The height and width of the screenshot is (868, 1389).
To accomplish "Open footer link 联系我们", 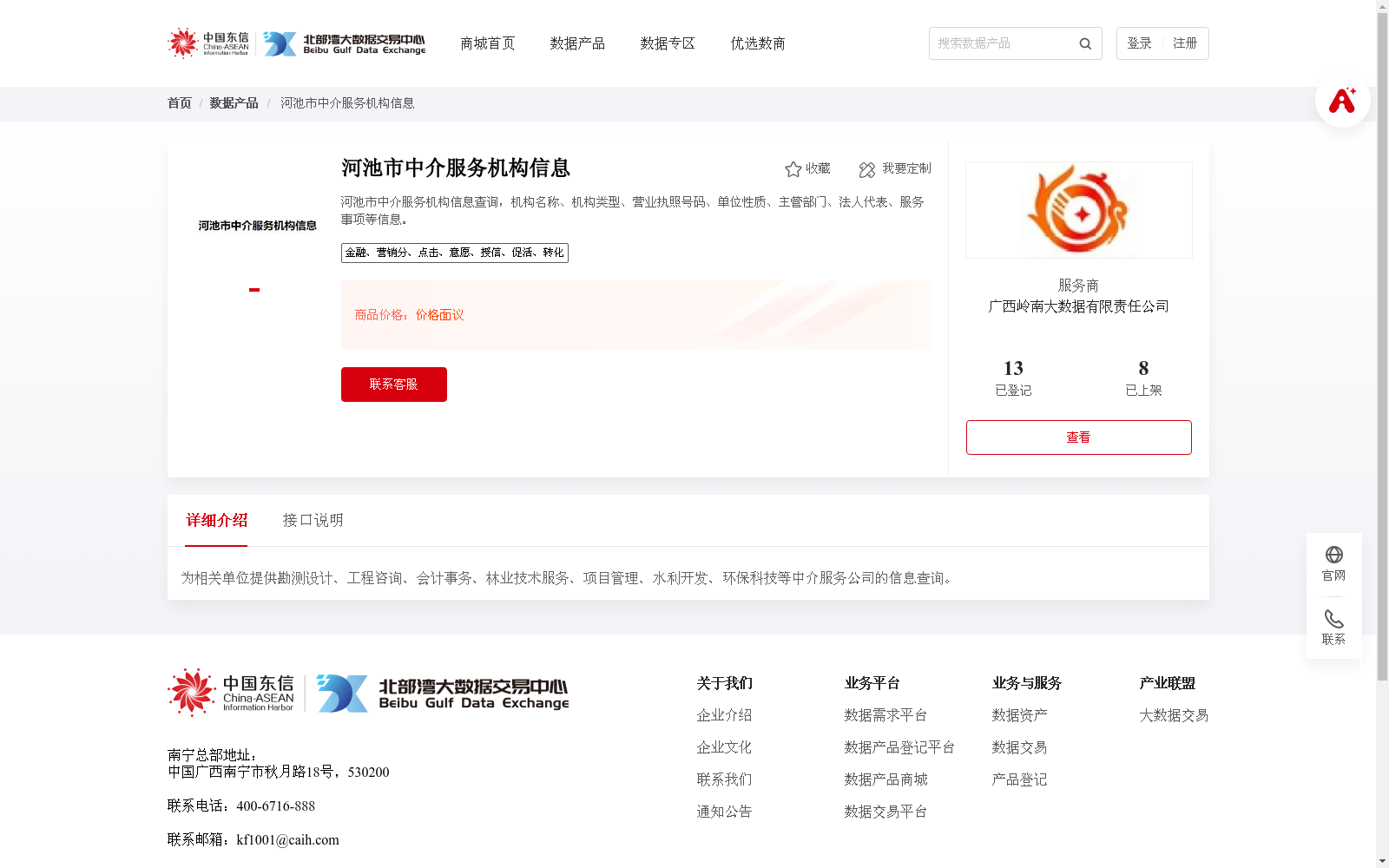I will [724, 779].
